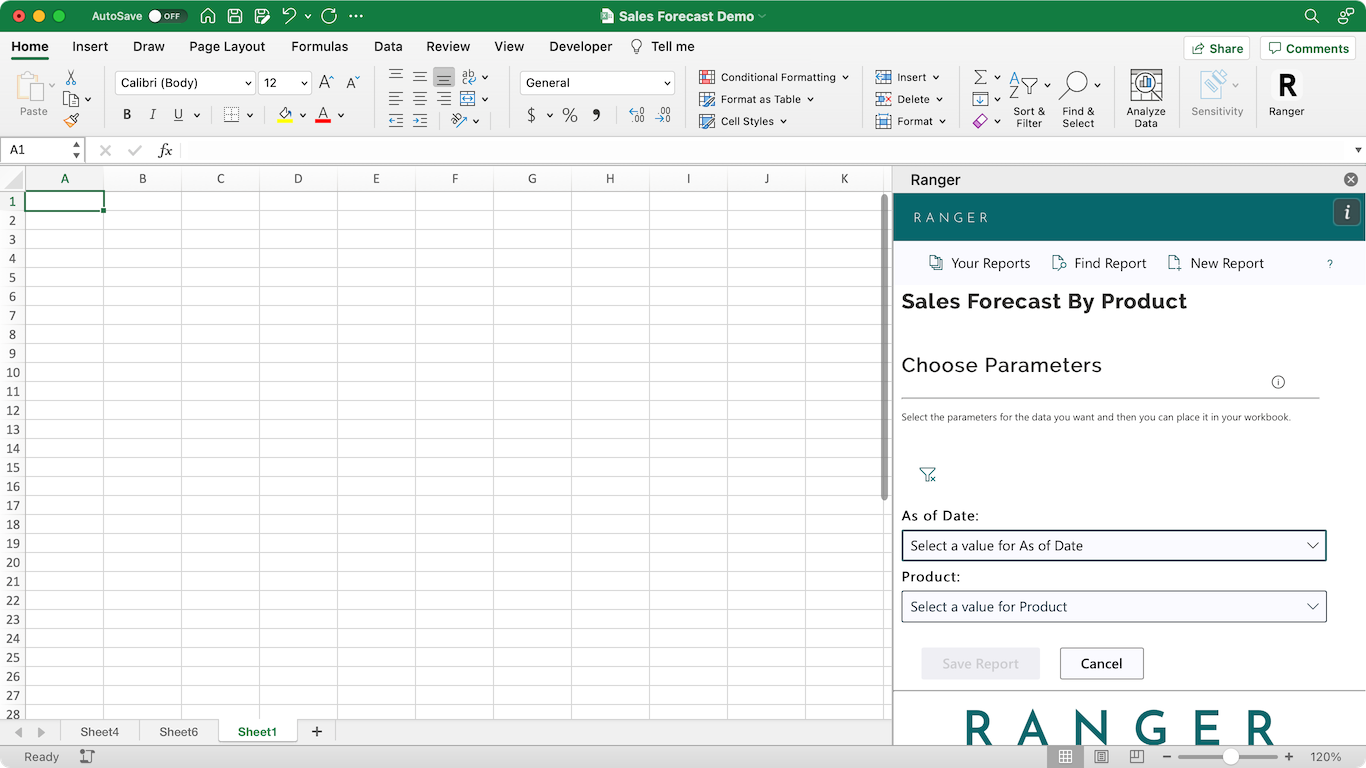Click the Undo arrow icon
The image size is (1366, 768).
[289, 16]
